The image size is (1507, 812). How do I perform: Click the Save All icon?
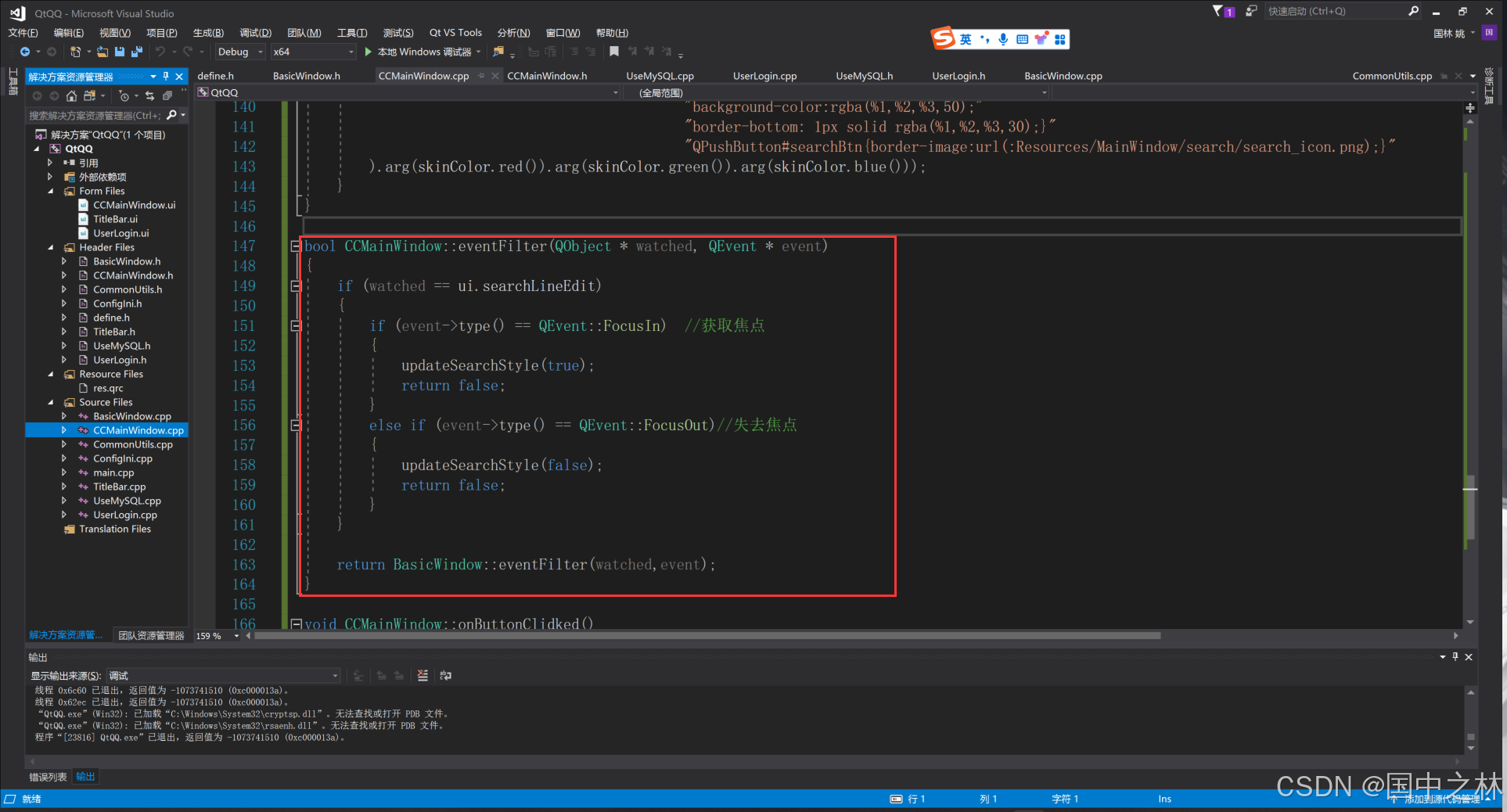137,52
